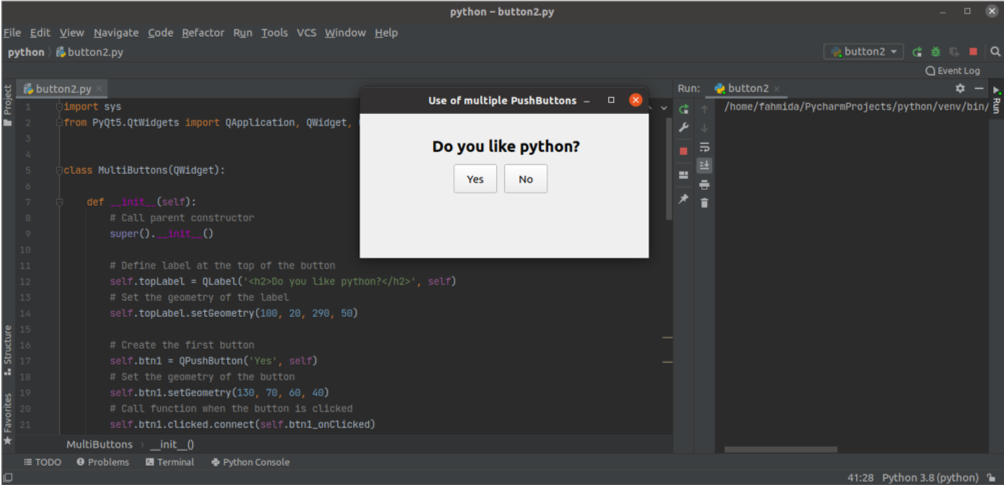This screenshot has width=1004, height=485.
Task: Stop the running process in Run panel
Action: [684, 151]
